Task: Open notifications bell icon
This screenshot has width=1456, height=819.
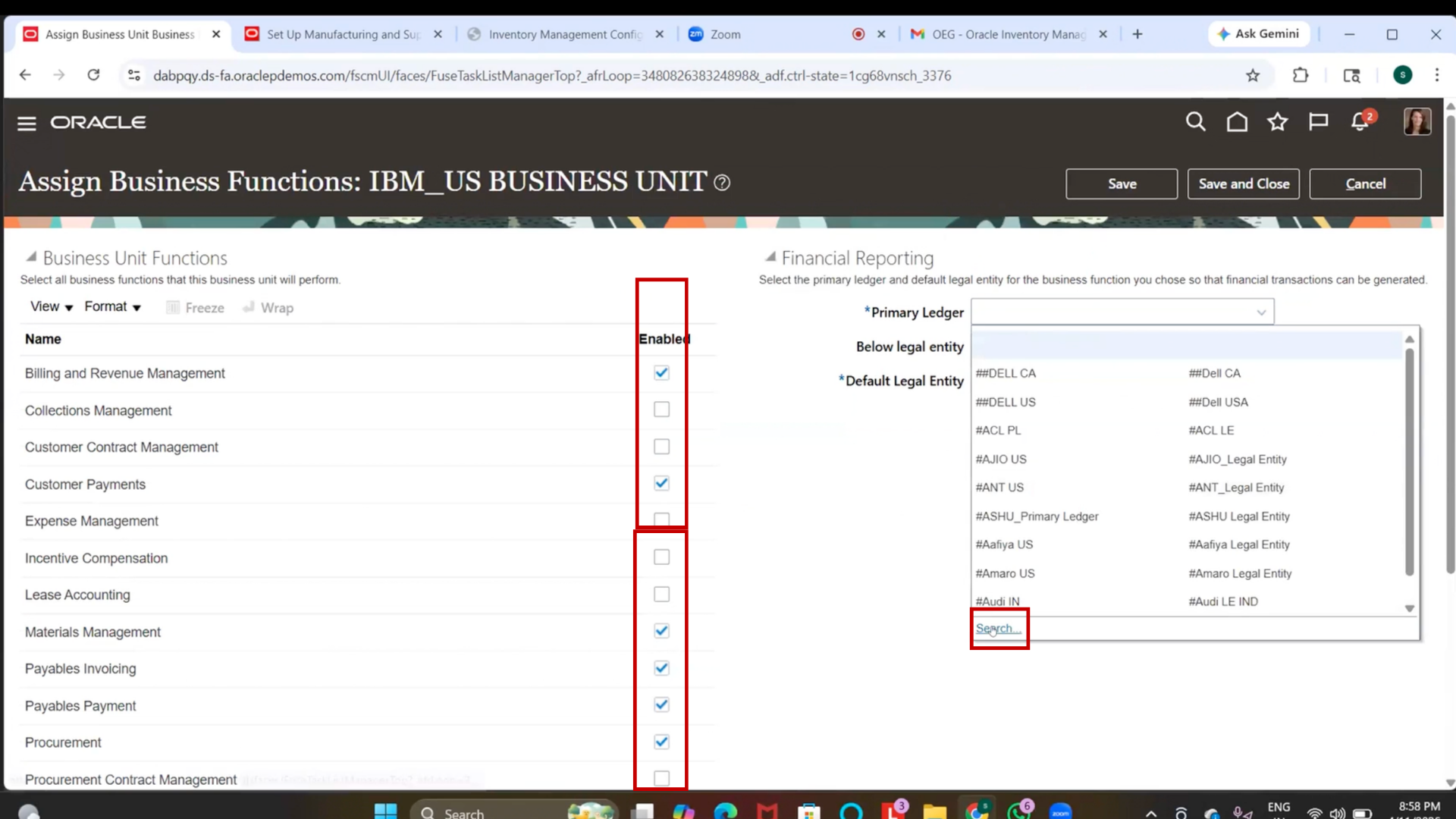Action: (x=1360, y=121)
